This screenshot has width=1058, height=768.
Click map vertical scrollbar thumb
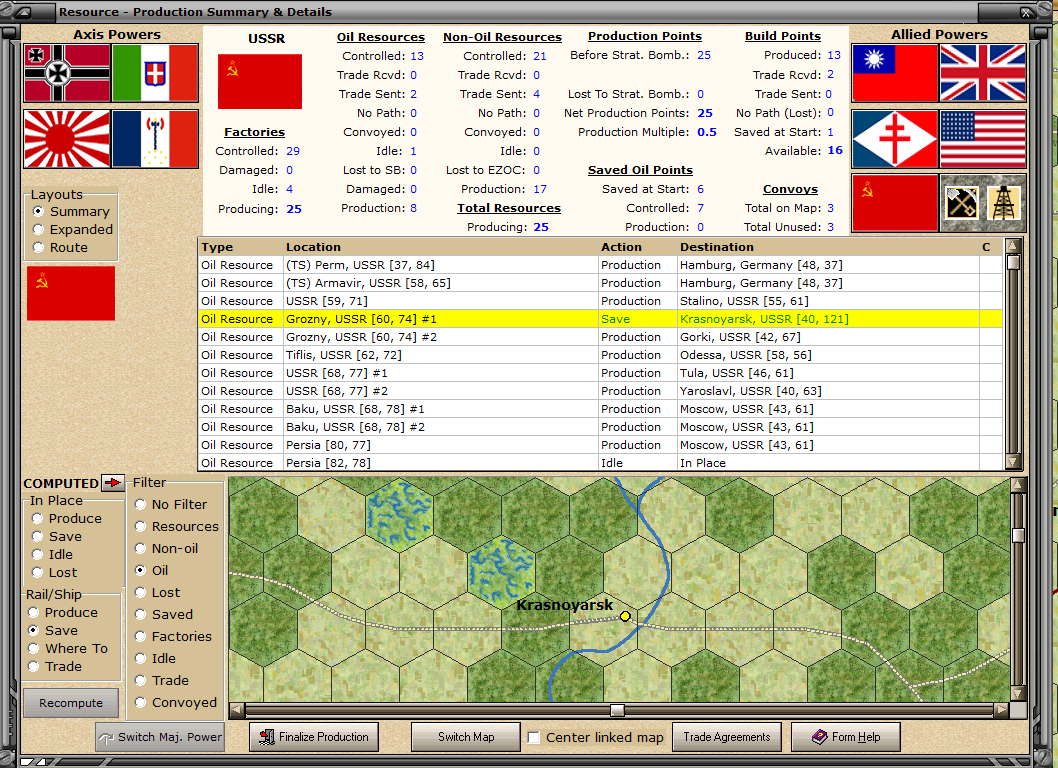click(x=1018, y=535)
